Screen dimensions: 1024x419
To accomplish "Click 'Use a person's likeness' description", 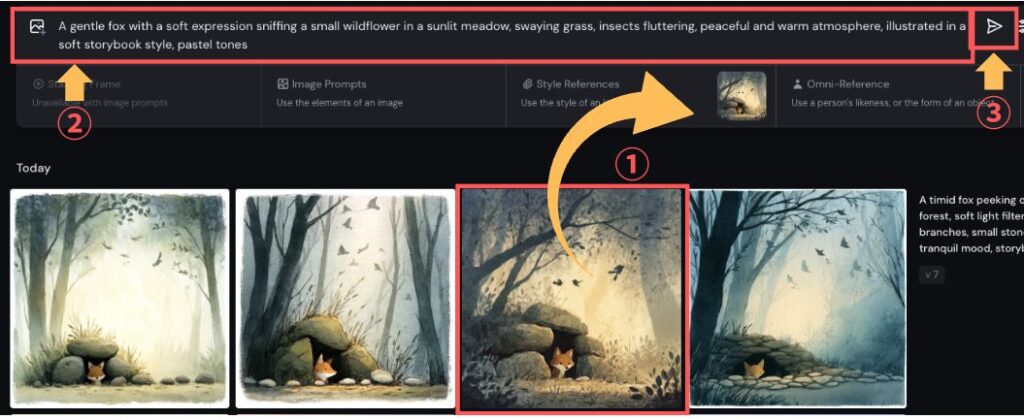I will coord(901,102).
